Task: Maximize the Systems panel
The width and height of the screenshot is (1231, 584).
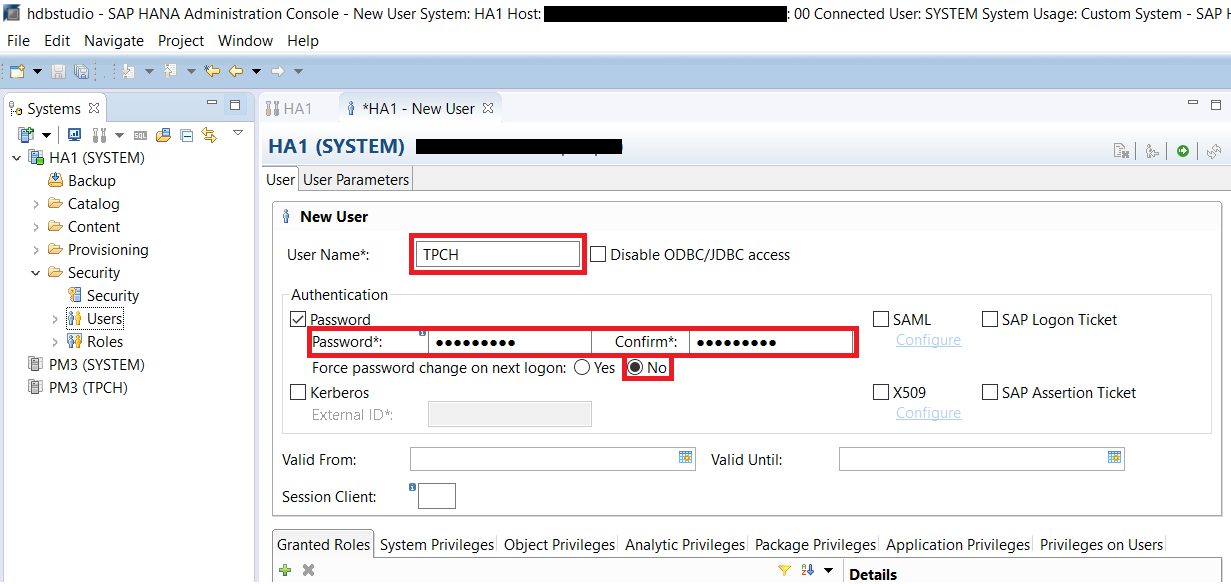Action: [235, 105]
